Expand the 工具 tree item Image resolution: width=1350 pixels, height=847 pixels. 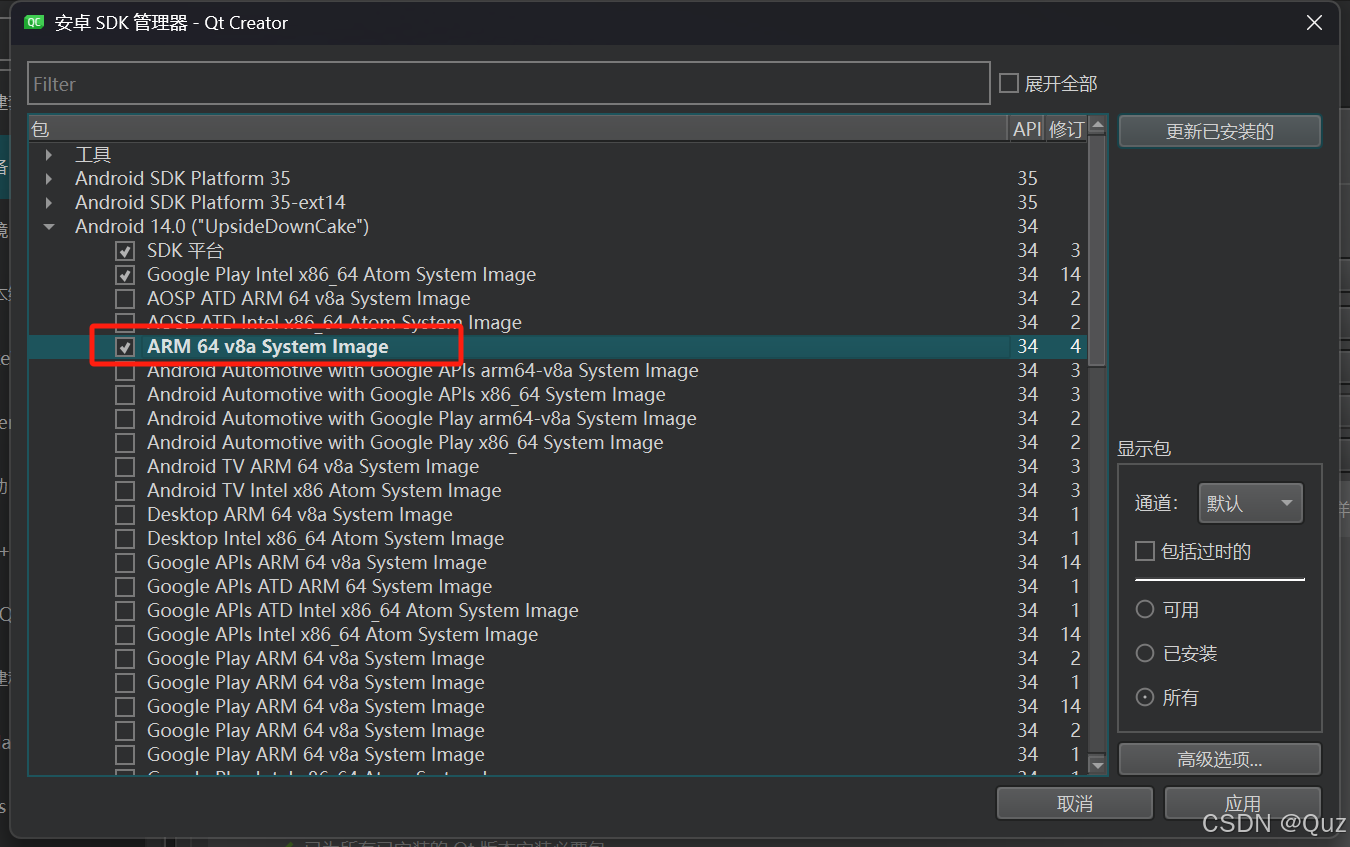tap(48, 154)
